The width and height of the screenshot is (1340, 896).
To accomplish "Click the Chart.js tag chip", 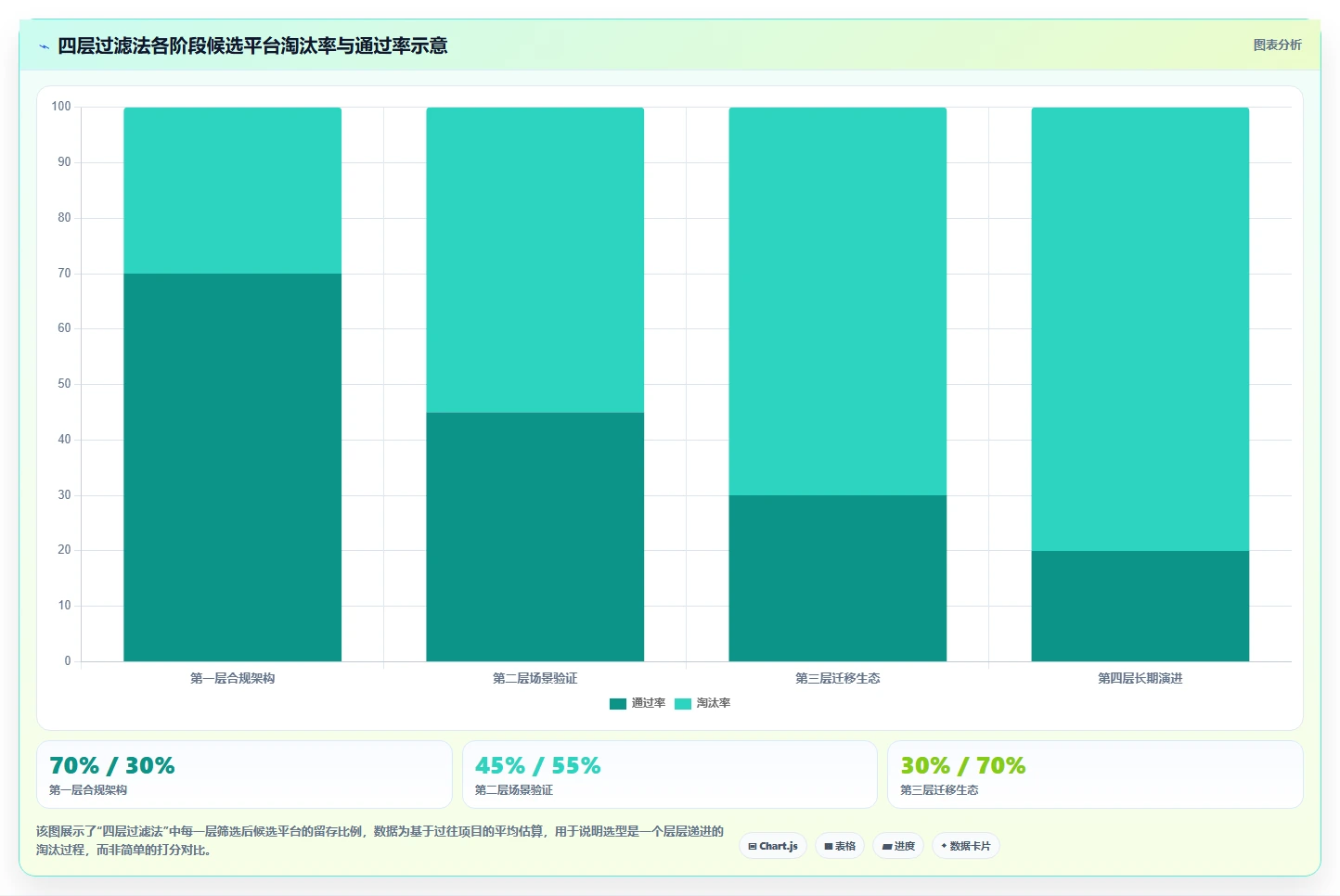I will point(773,846).
